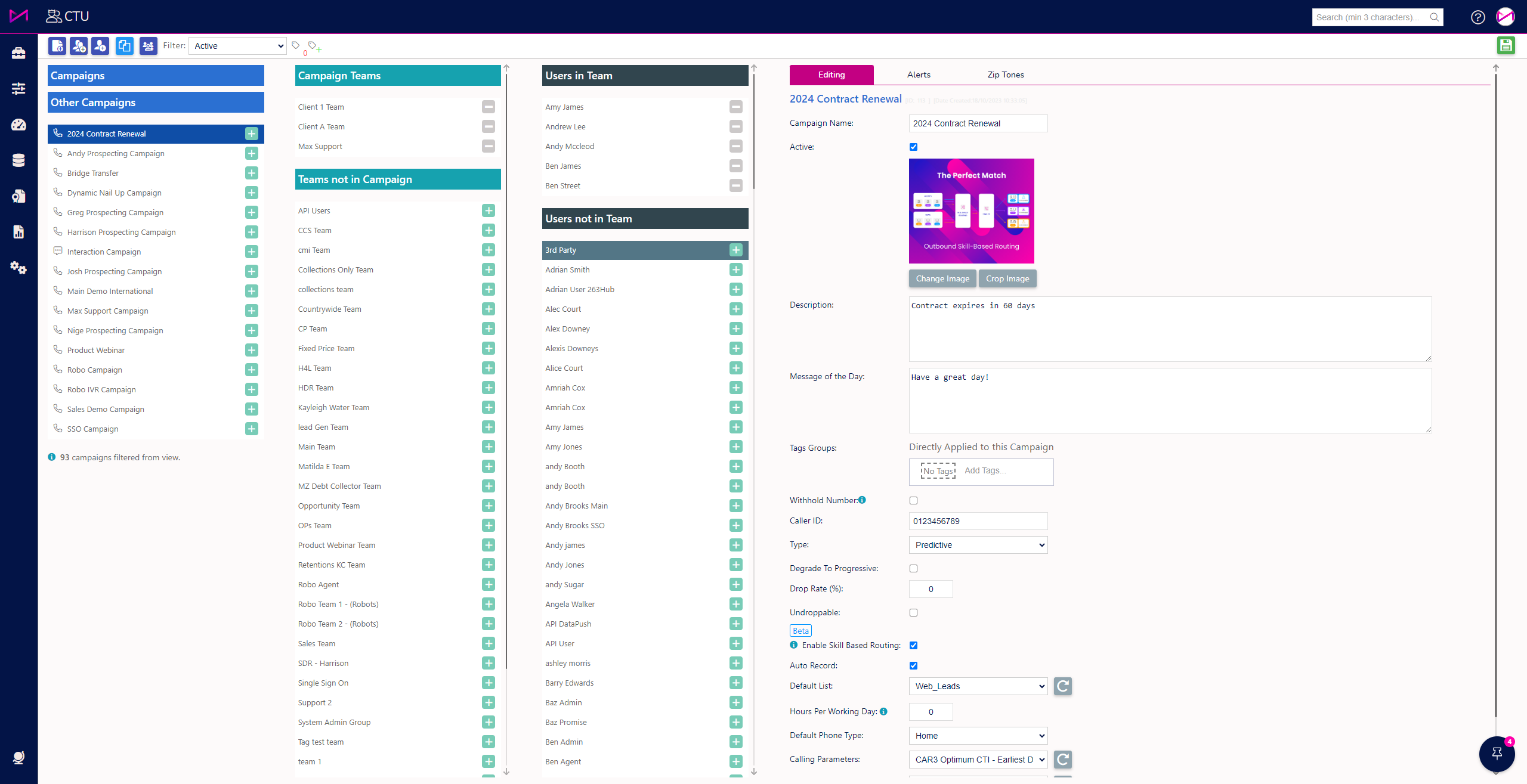The height and width of the screenshot is (784, 1527).
Task: Open the dashboard gauge sidebar icon
Action: click(18, 125)
